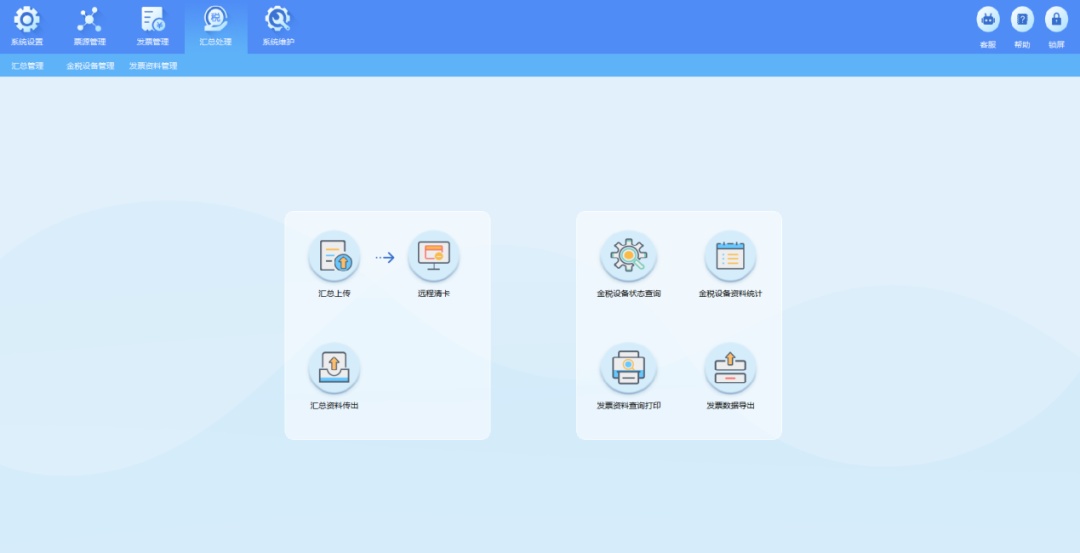Open 系统维护 system maintenance module

click(278, 20)
